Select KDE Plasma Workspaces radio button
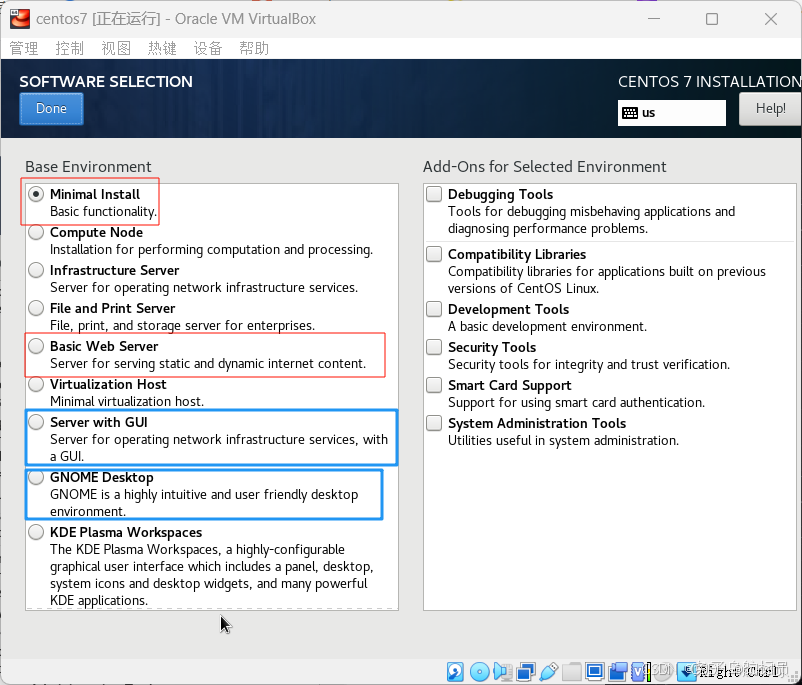The height and width of the screenshot is (685, 802). [36, 532]
